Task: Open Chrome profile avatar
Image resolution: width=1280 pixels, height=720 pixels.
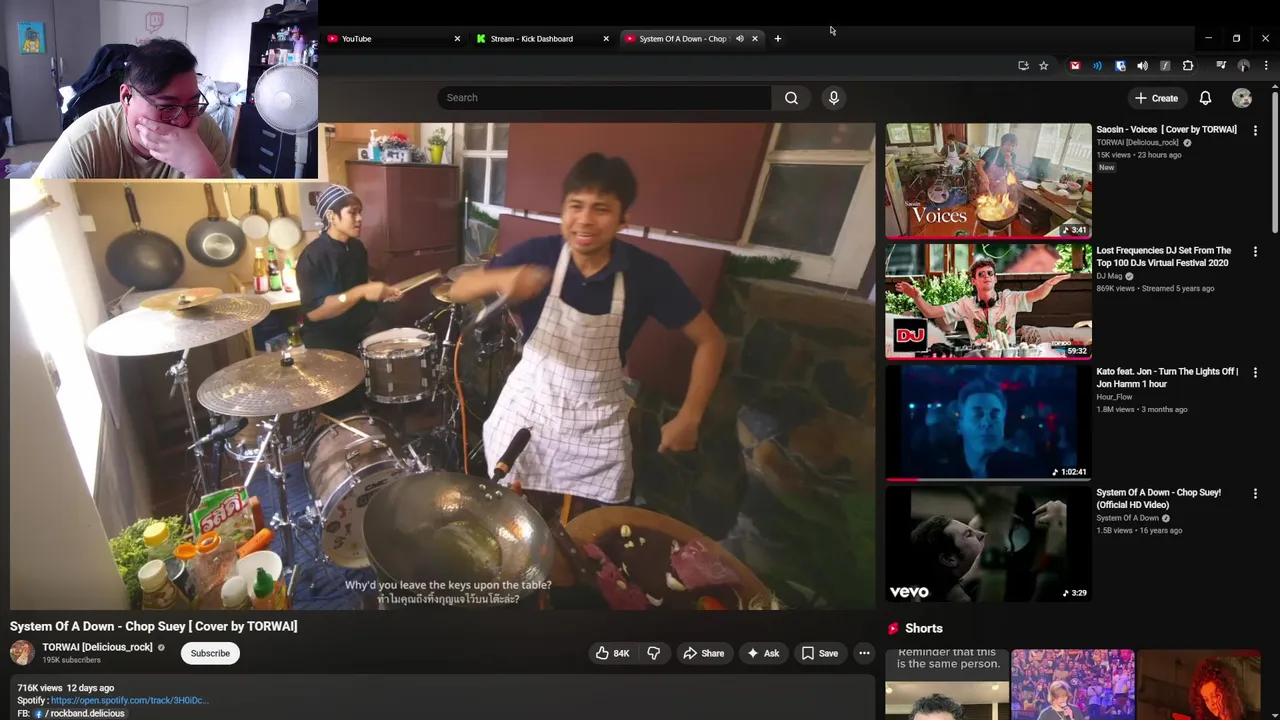Action: click(1244, 66)
